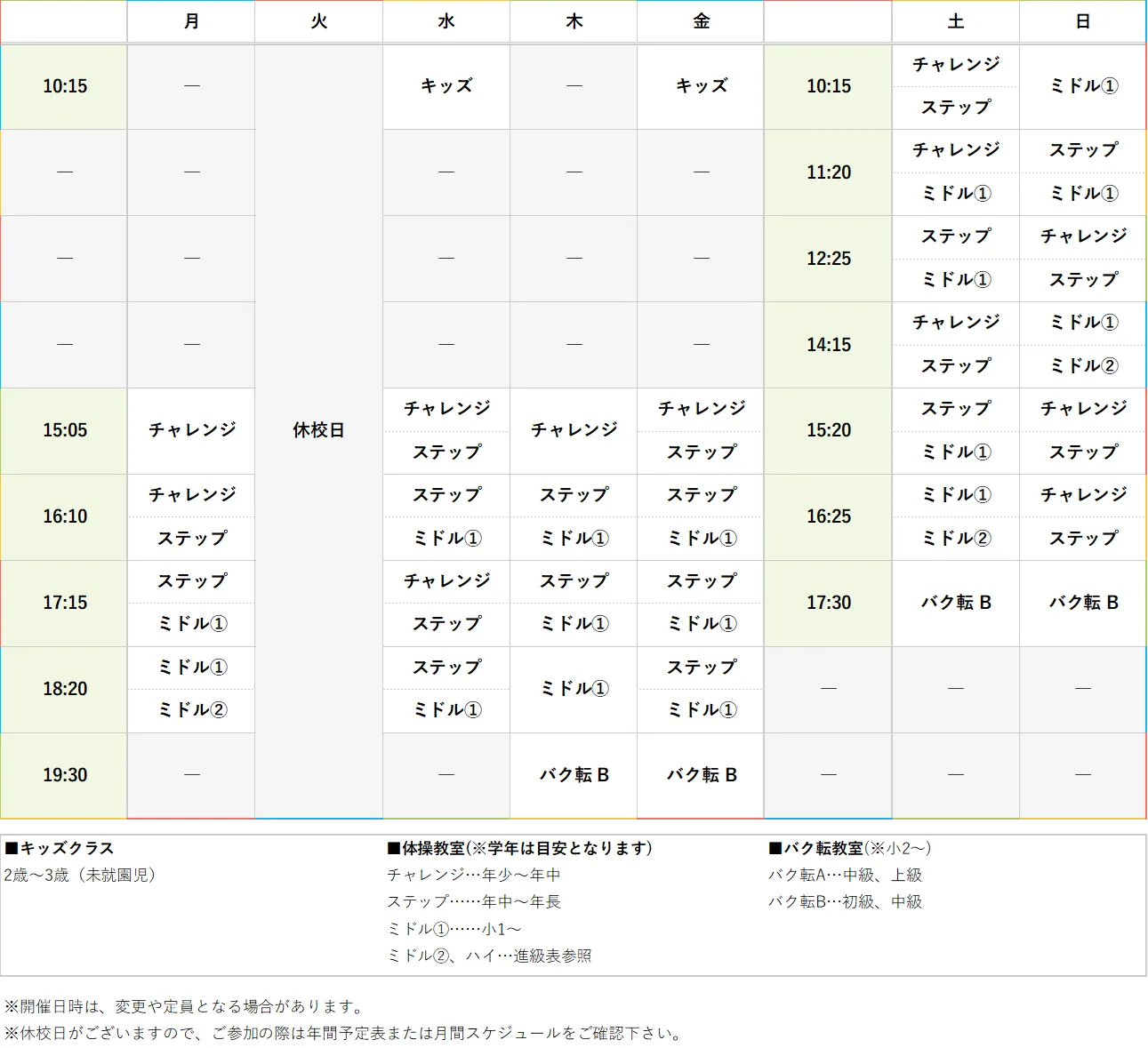Select the 10:15 キッズ class on 水曜日
This screenshot has width=1148, height=1048.
[446, 86]
